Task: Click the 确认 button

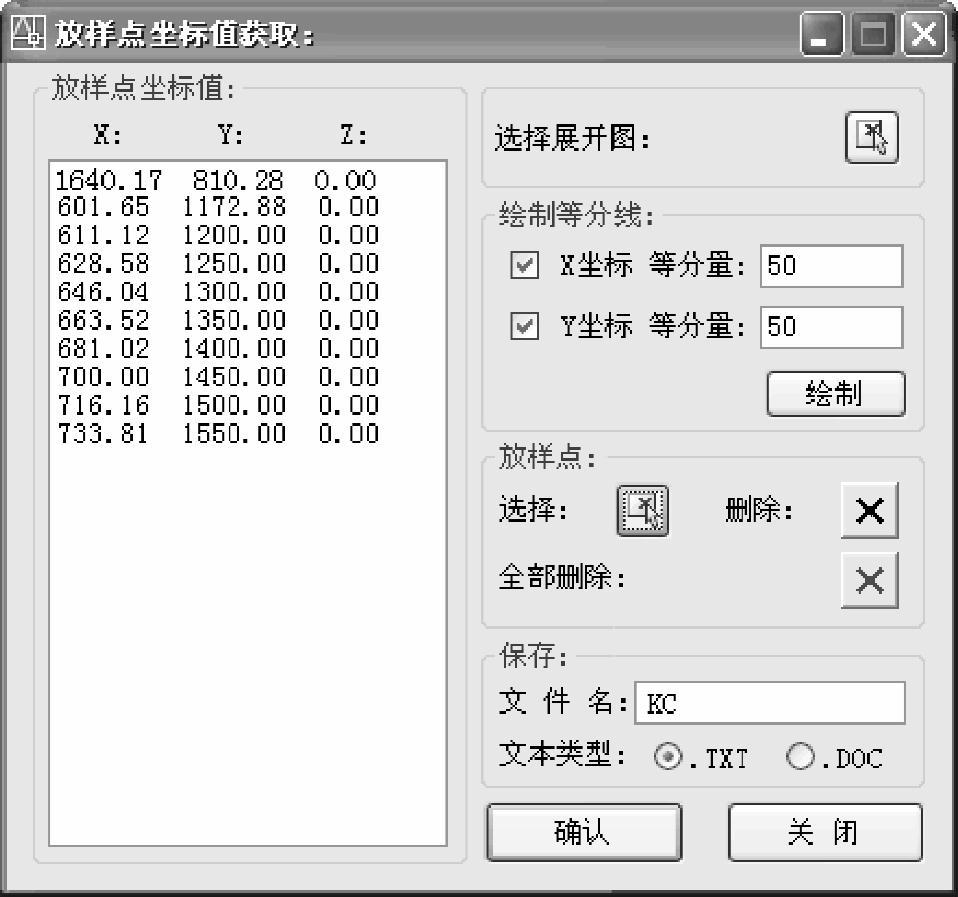Action: (584, 832)
